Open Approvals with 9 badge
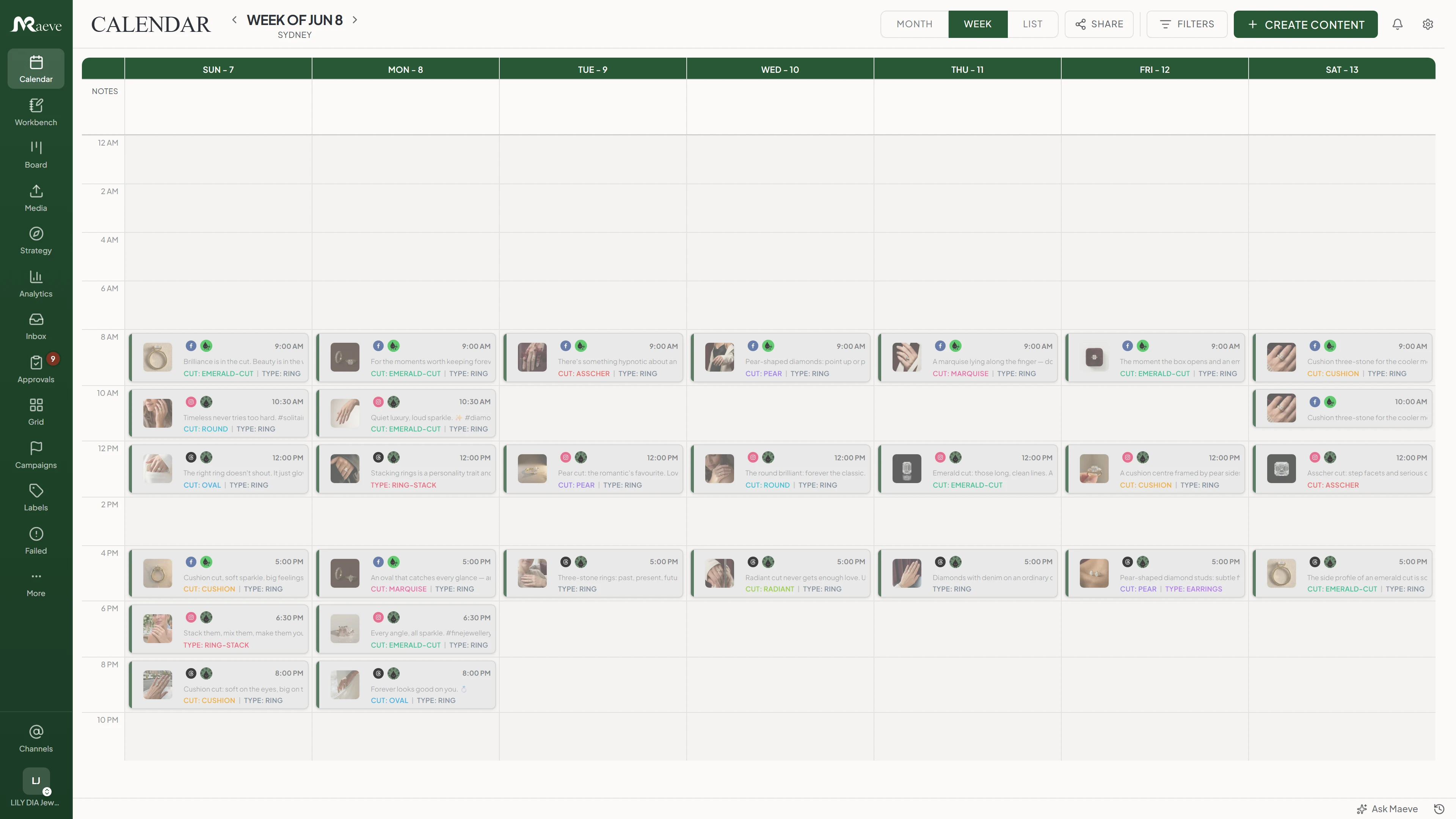 pyautogui.click(x=36, y=369)
